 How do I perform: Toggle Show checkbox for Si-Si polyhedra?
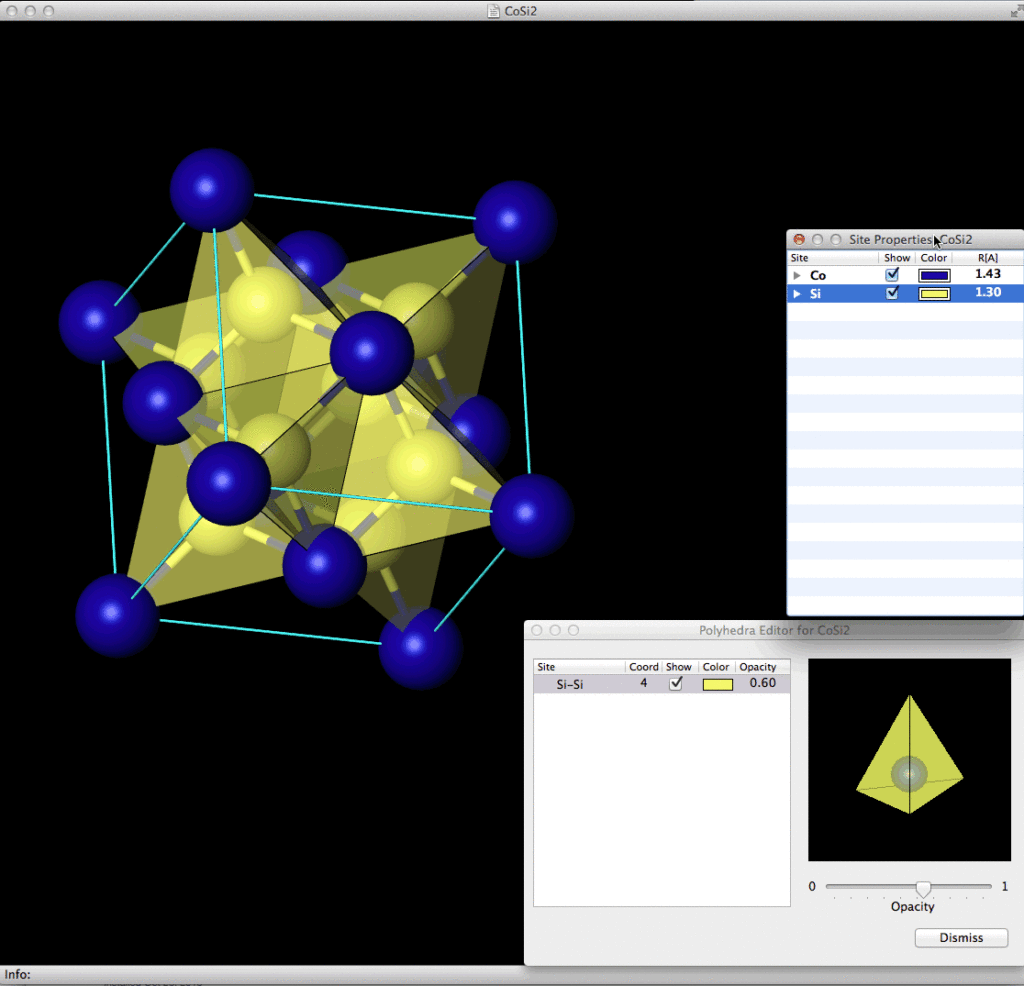pyautogui.click(x=676, y=684)
